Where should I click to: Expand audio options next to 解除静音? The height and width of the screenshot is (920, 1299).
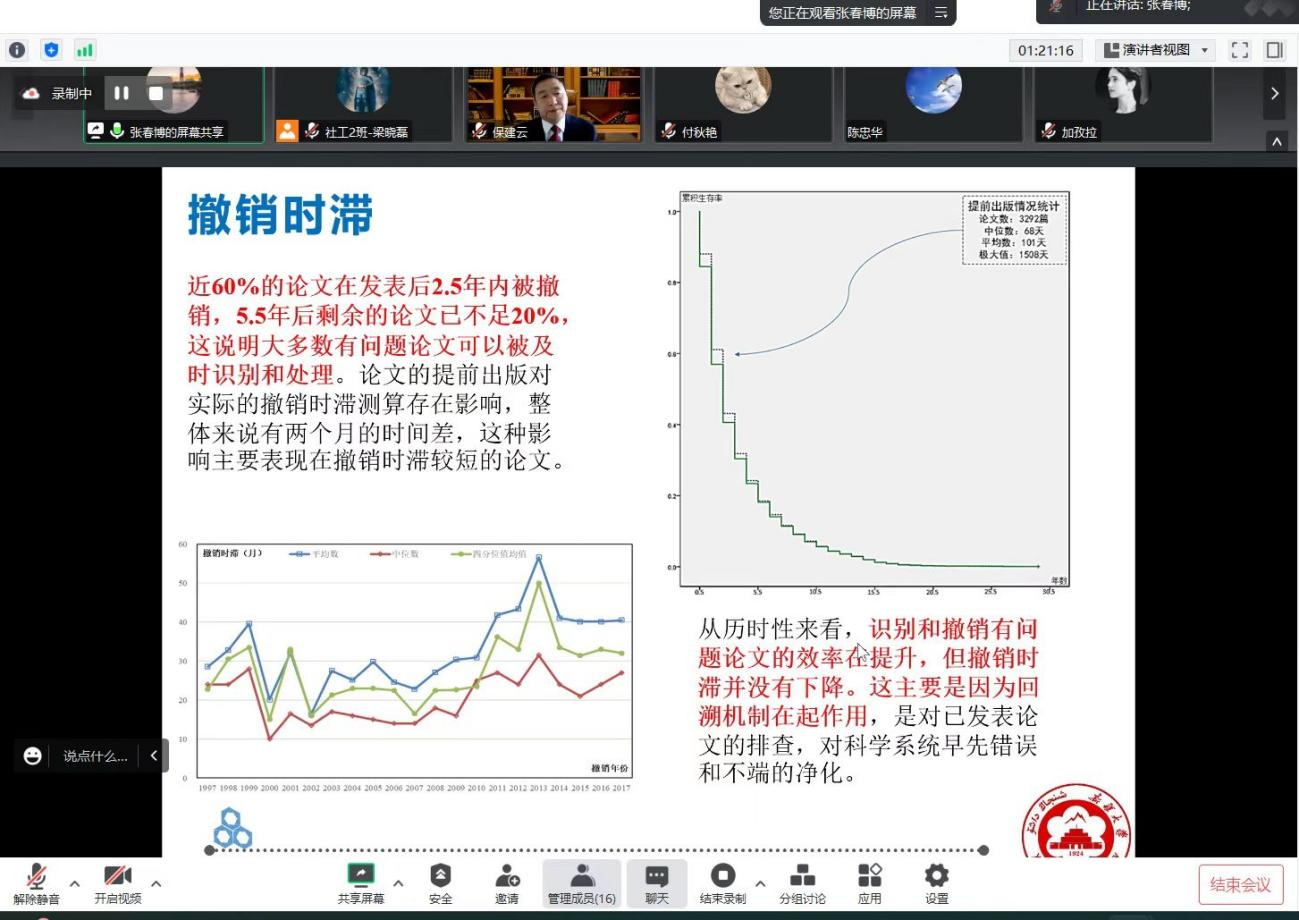75,884
